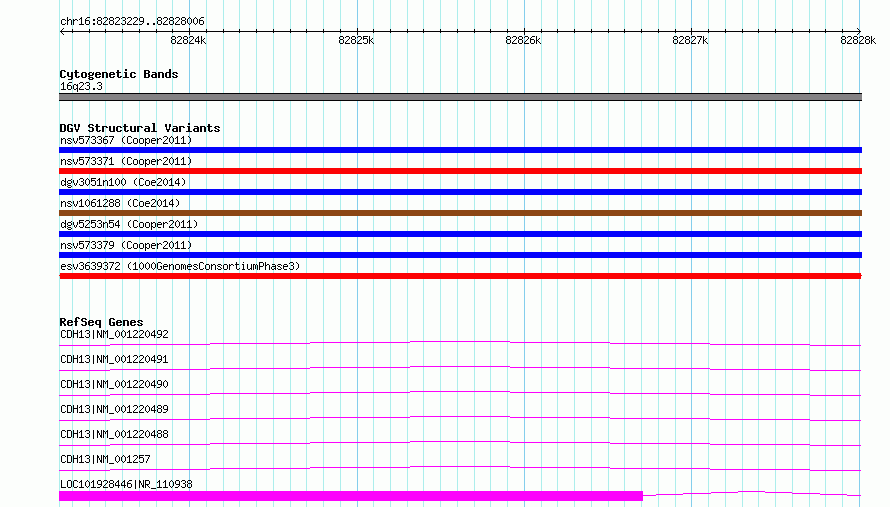
Task: Open the CDH13|NM_001257 transcript label
Action: coord(105,459)
